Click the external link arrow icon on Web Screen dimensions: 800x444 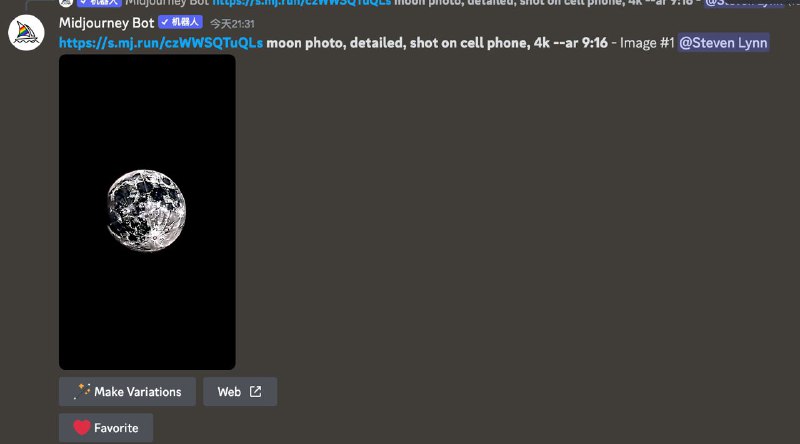[255, 391]
